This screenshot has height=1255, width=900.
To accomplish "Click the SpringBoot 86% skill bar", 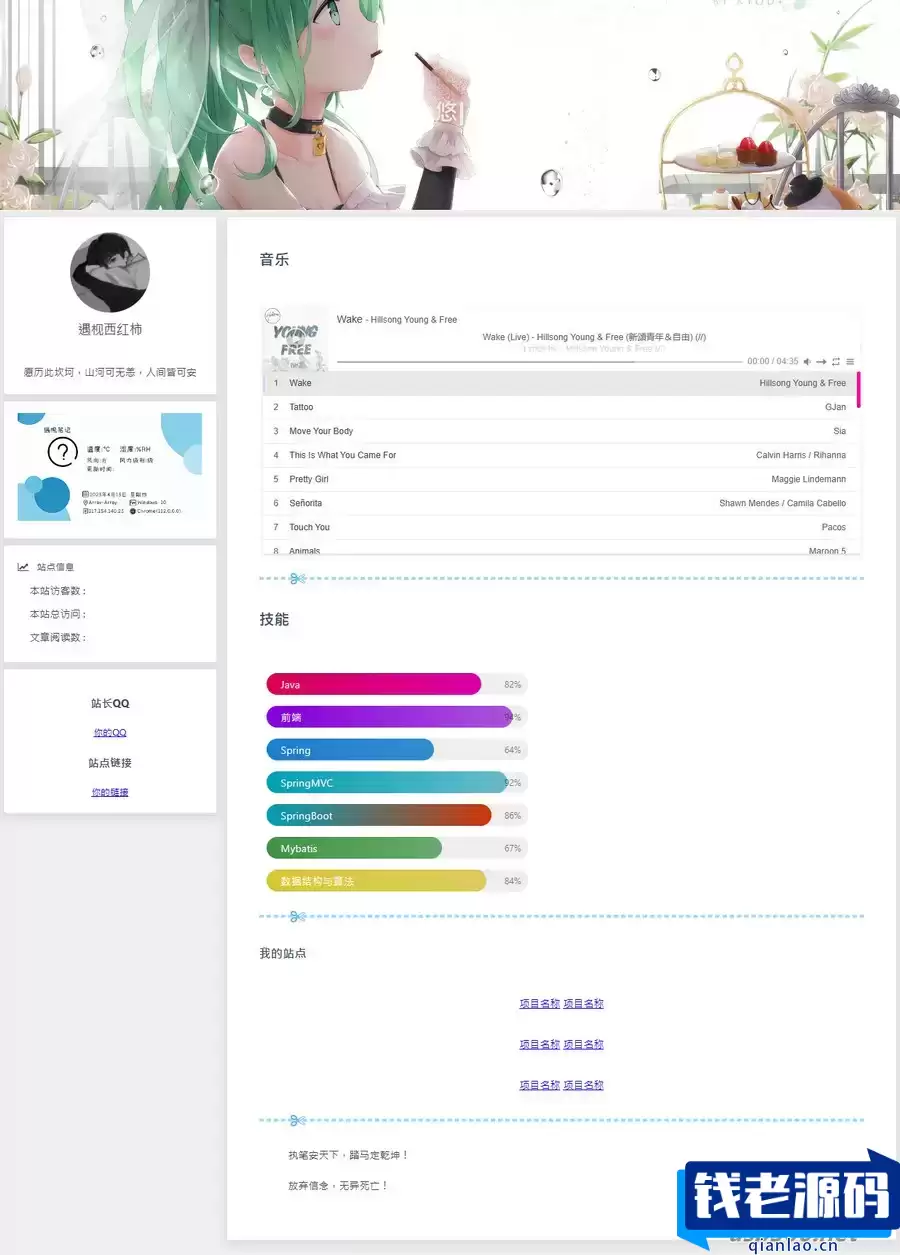I will [396, 816].
